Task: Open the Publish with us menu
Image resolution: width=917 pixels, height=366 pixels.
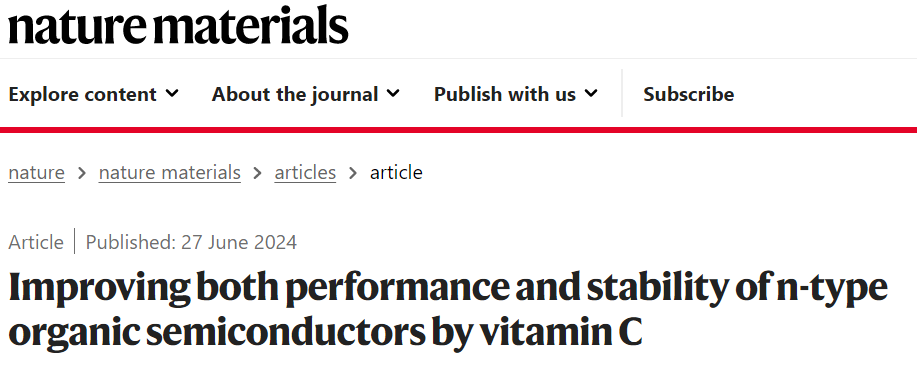Action: [x=516, y=94]
